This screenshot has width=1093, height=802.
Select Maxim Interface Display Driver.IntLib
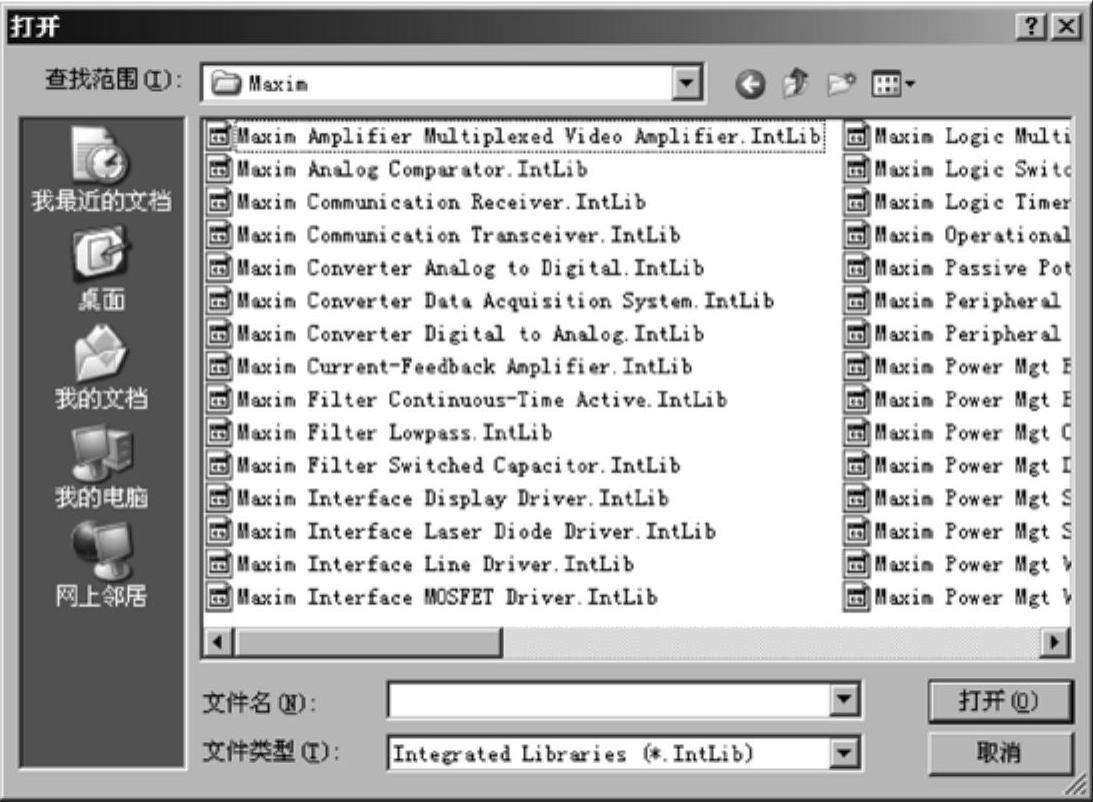pos(438,498)
